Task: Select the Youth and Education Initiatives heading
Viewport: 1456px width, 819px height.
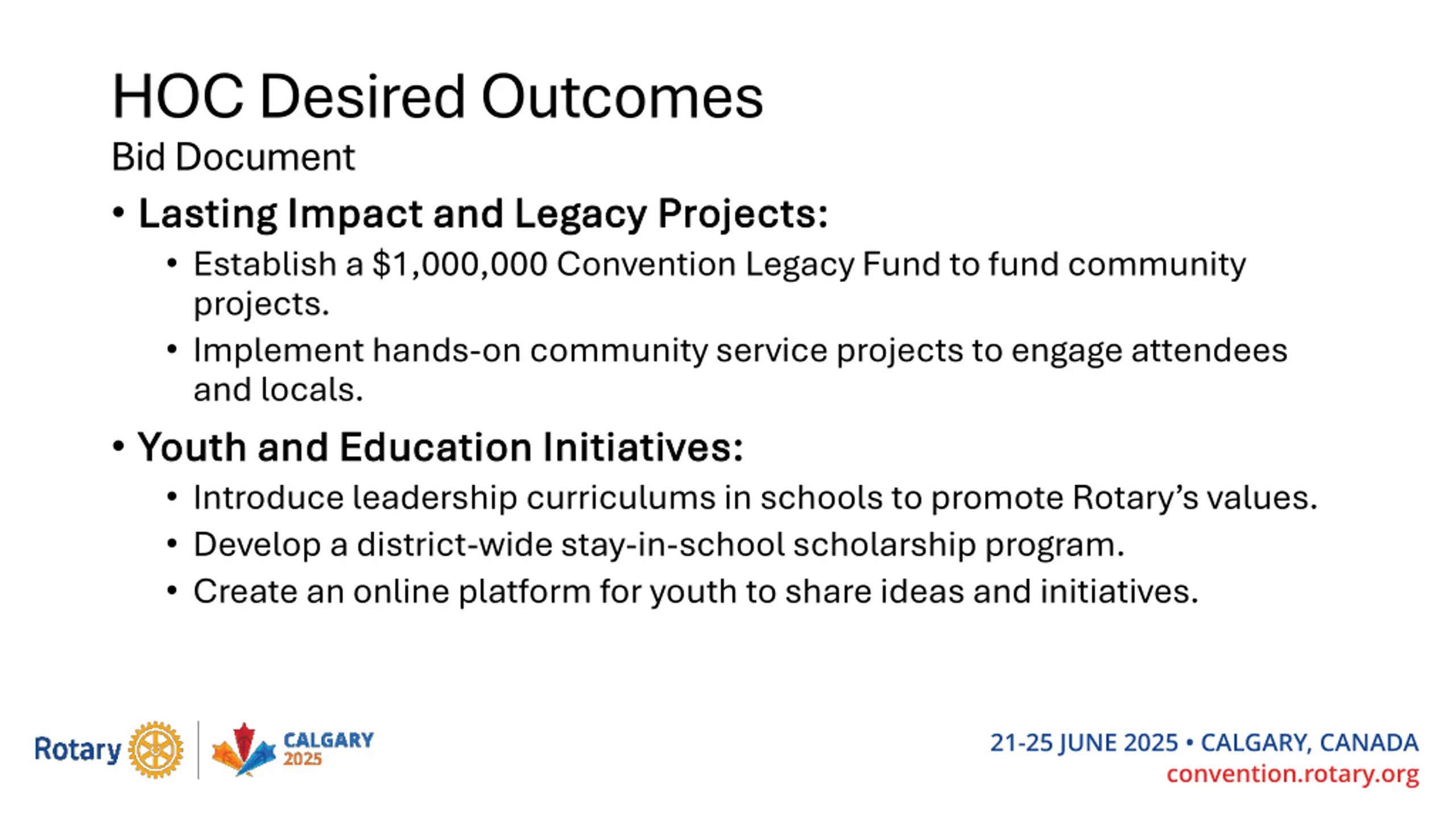Action: [440, 447]
